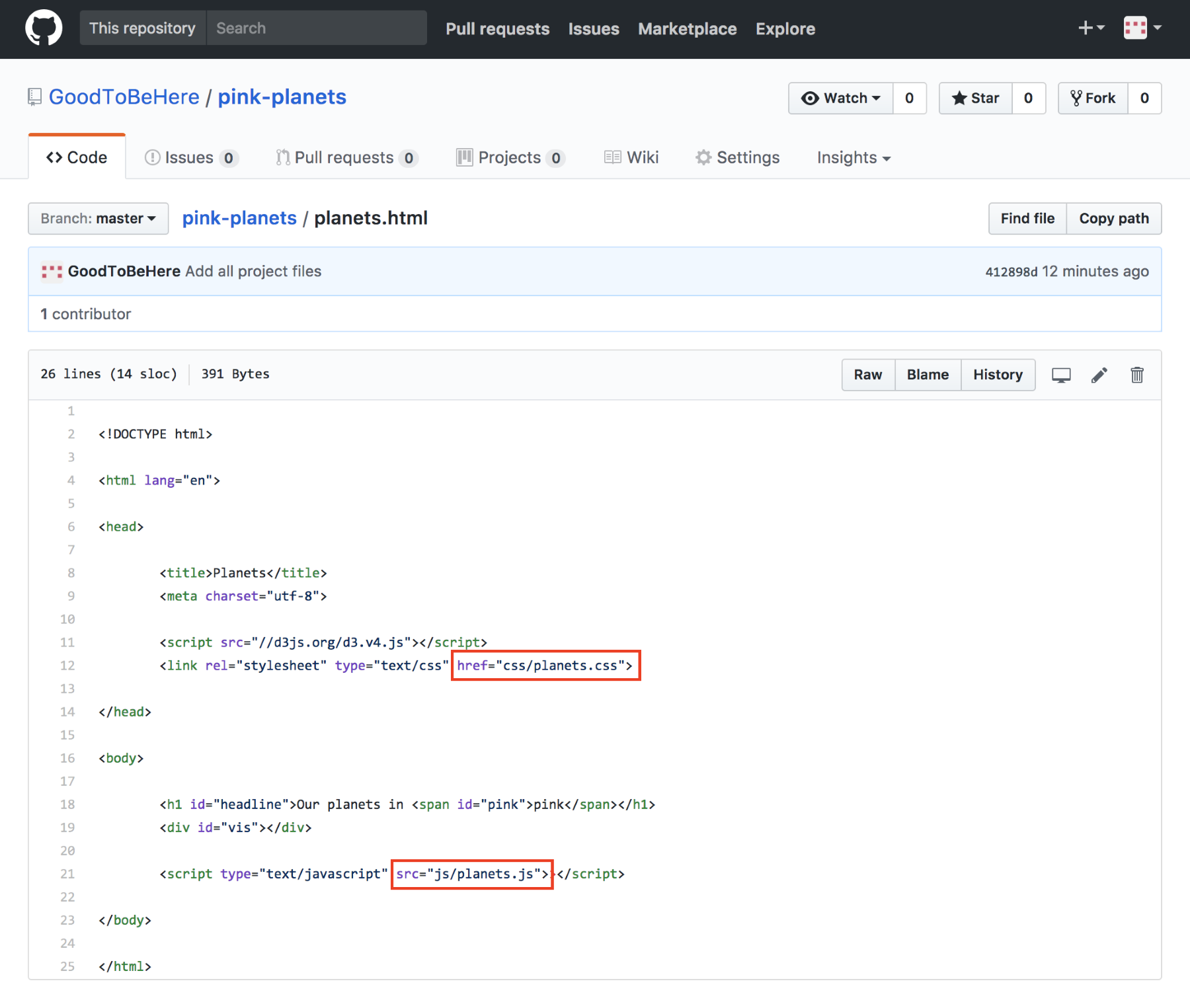Open file in GitHub Desktop icon
The width and height of the screenshot is (1190, 1008).
(1061, 375)
